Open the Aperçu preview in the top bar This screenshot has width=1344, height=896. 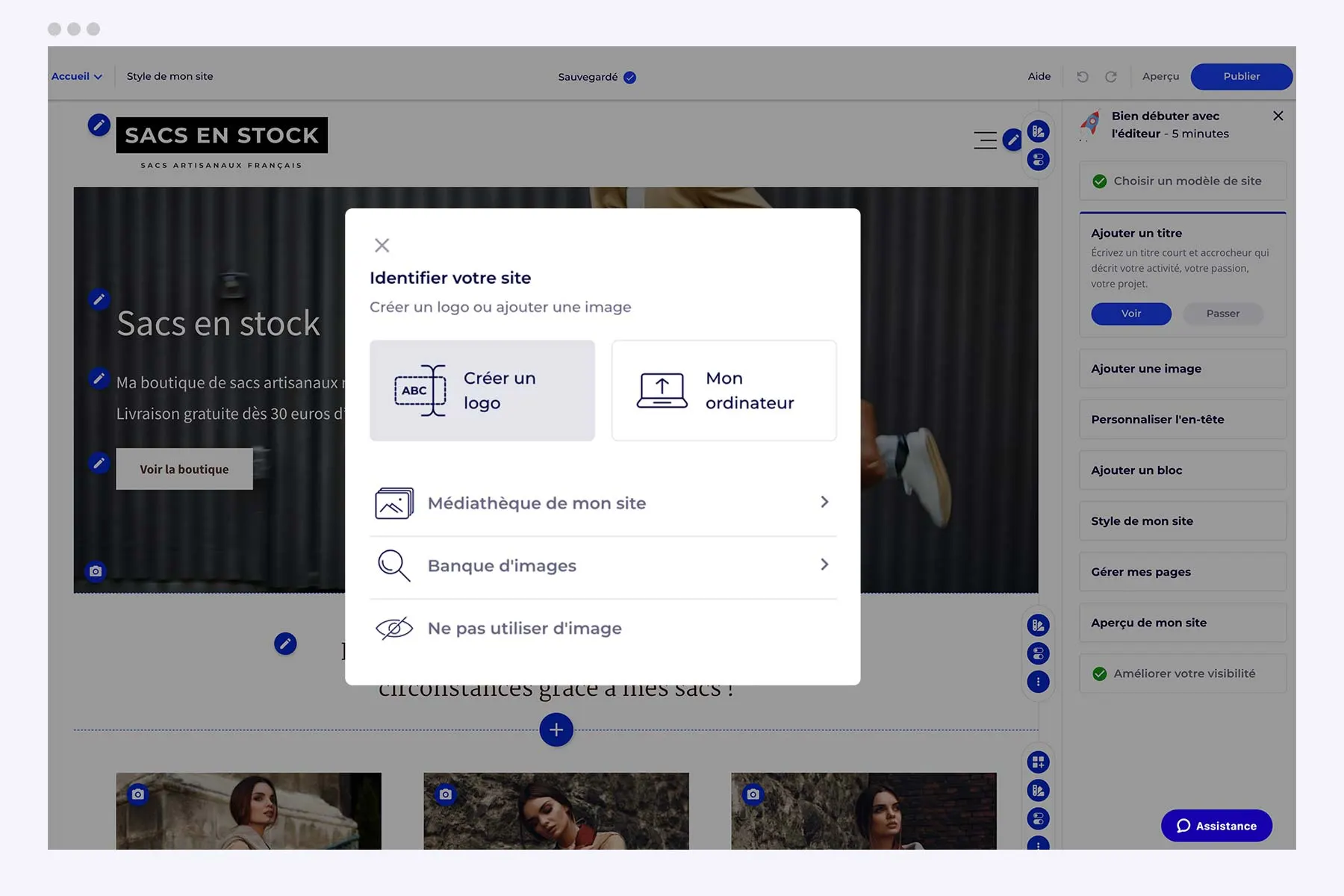(x=1160, y=76)
